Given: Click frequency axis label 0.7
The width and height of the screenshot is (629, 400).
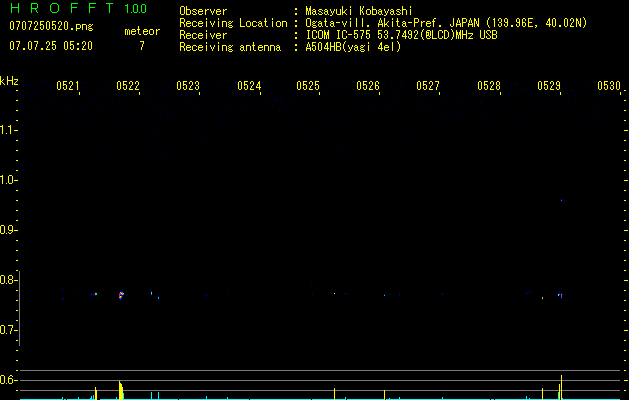Looking at the screenshot, I should (8, 330).
